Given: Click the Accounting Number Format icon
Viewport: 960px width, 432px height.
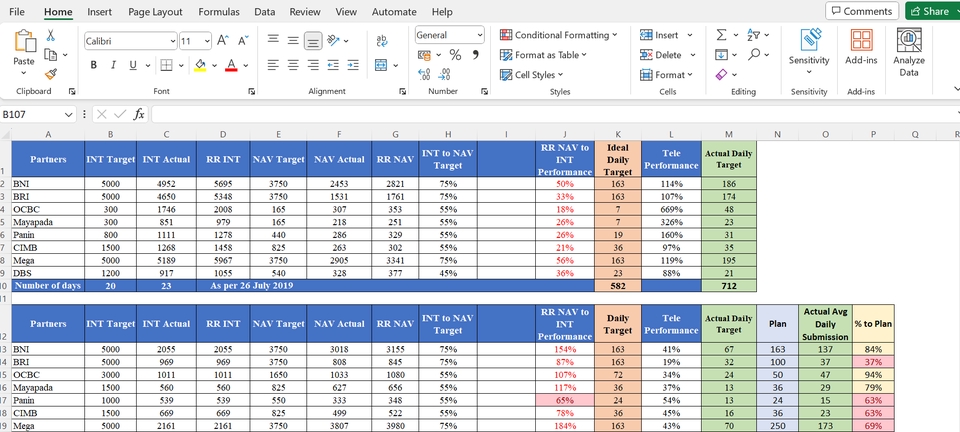Looking at the screenshot, I should (x=424, y=55).
